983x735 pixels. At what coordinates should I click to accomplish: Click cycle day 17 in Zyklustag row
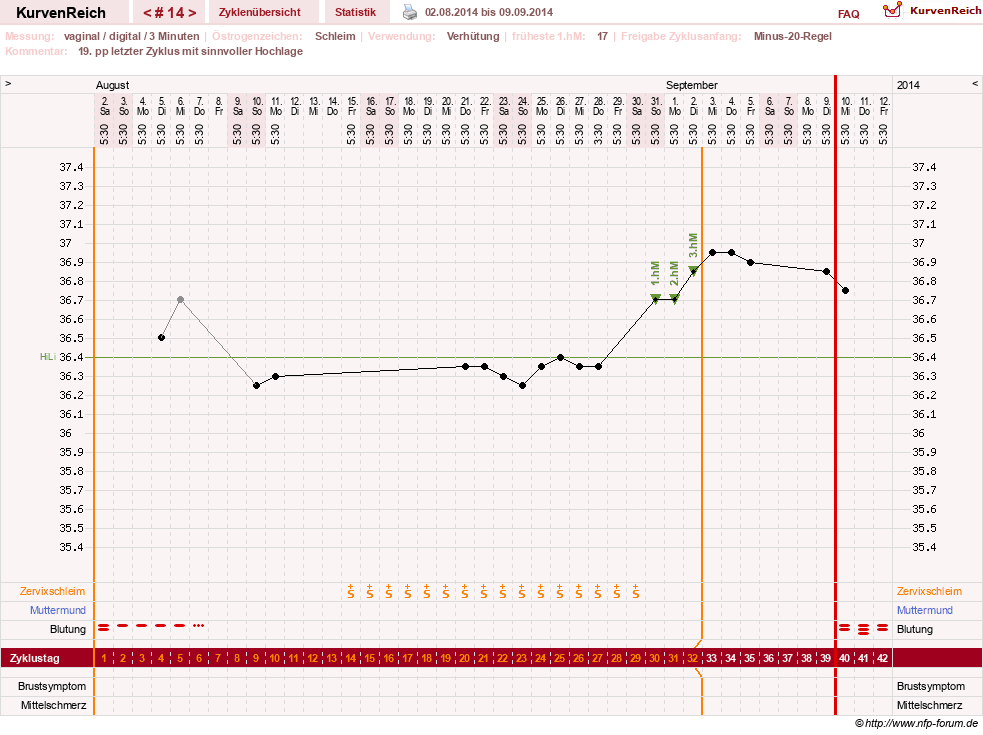coord(407,658)
